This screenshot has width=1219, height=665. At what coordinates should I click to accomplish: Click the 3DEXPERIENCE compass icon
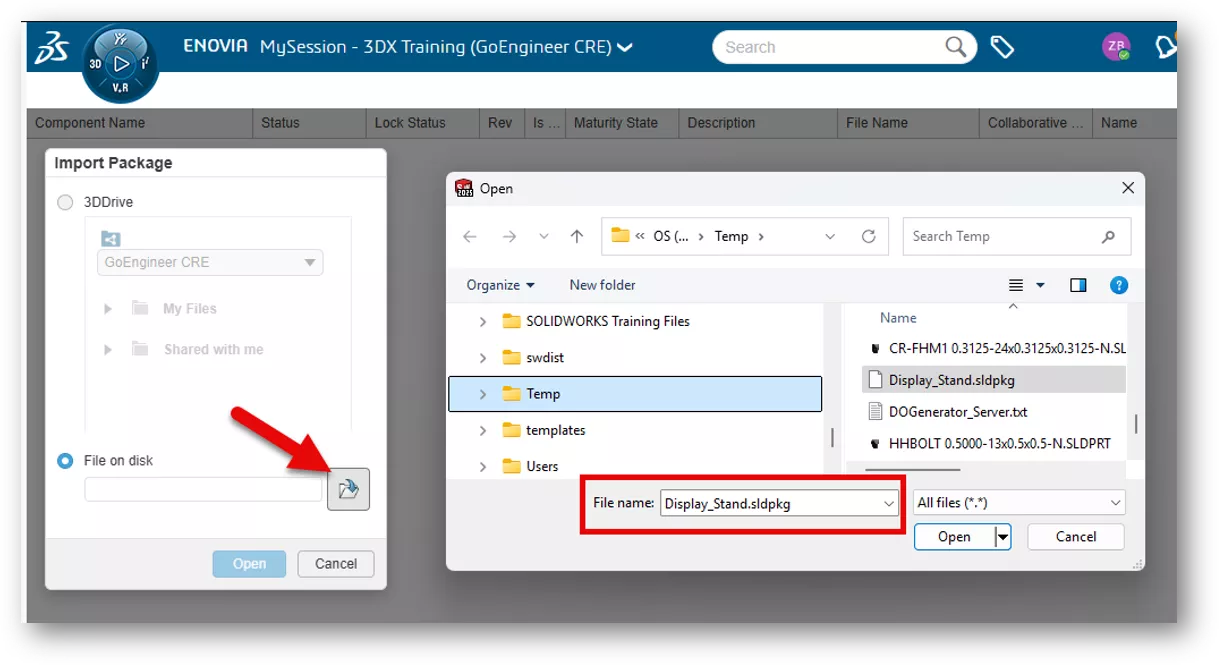(x=120, y=64)
